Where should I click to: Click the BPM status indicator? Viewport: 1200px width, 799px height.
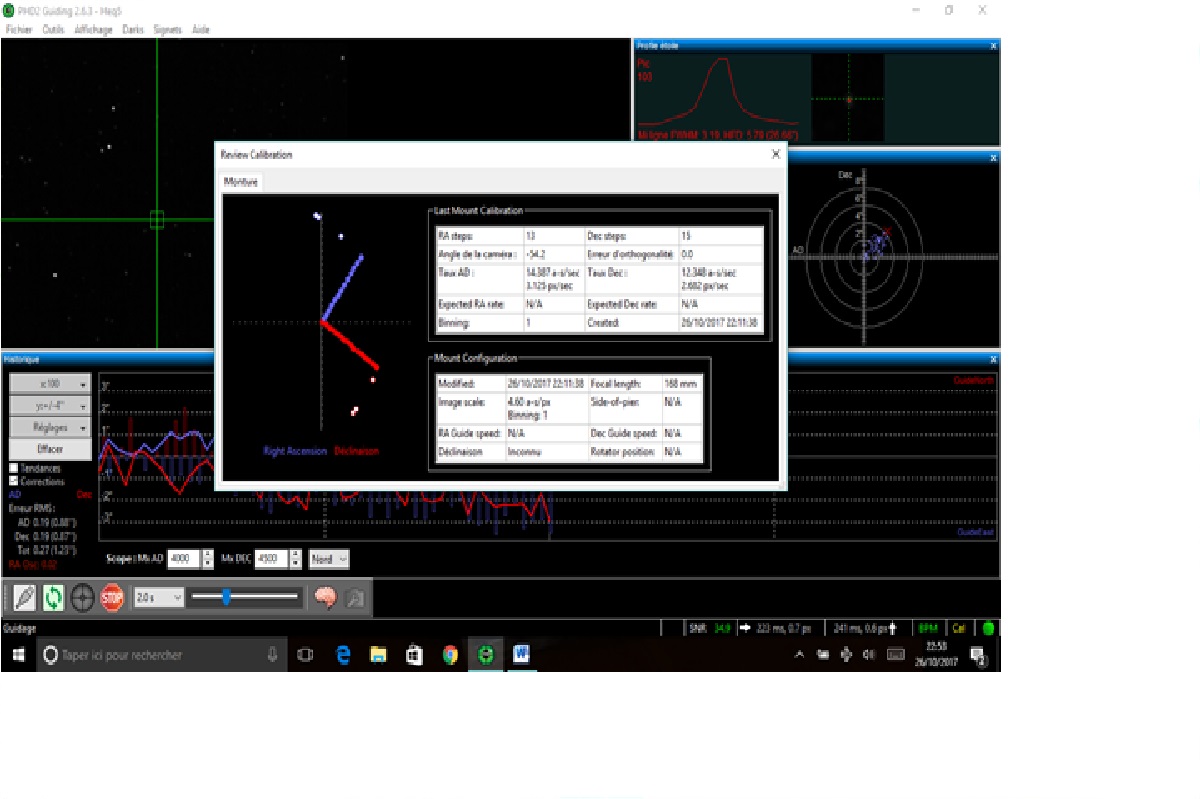click(926, 629)
